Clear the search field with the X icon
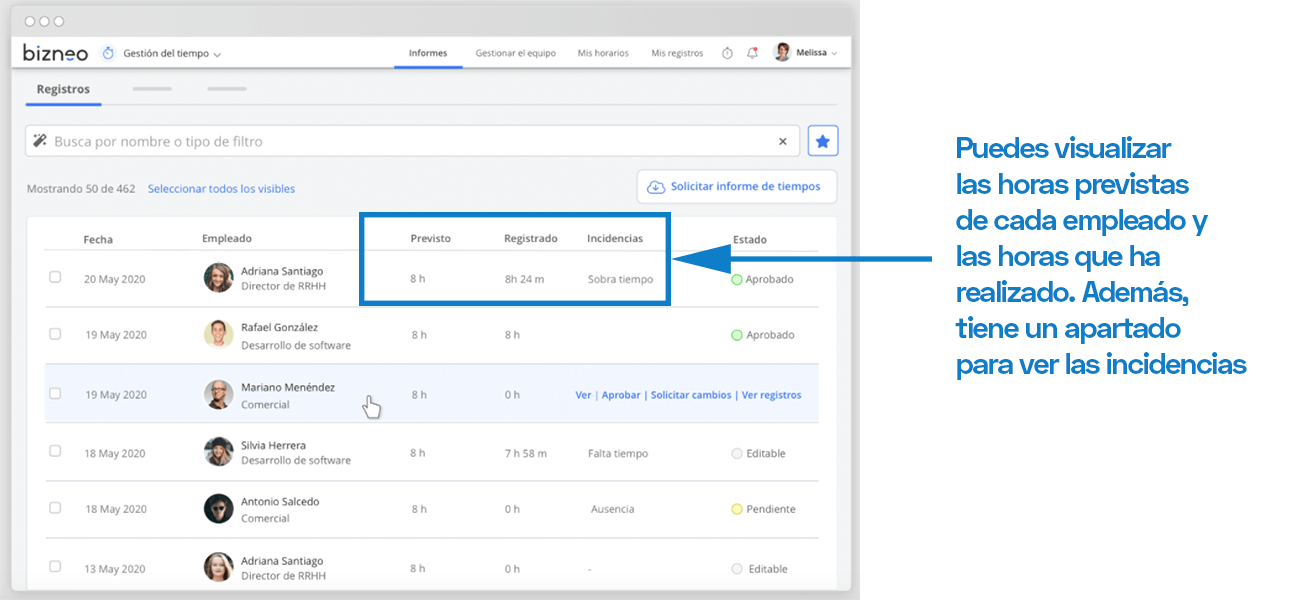 (783, 141)
